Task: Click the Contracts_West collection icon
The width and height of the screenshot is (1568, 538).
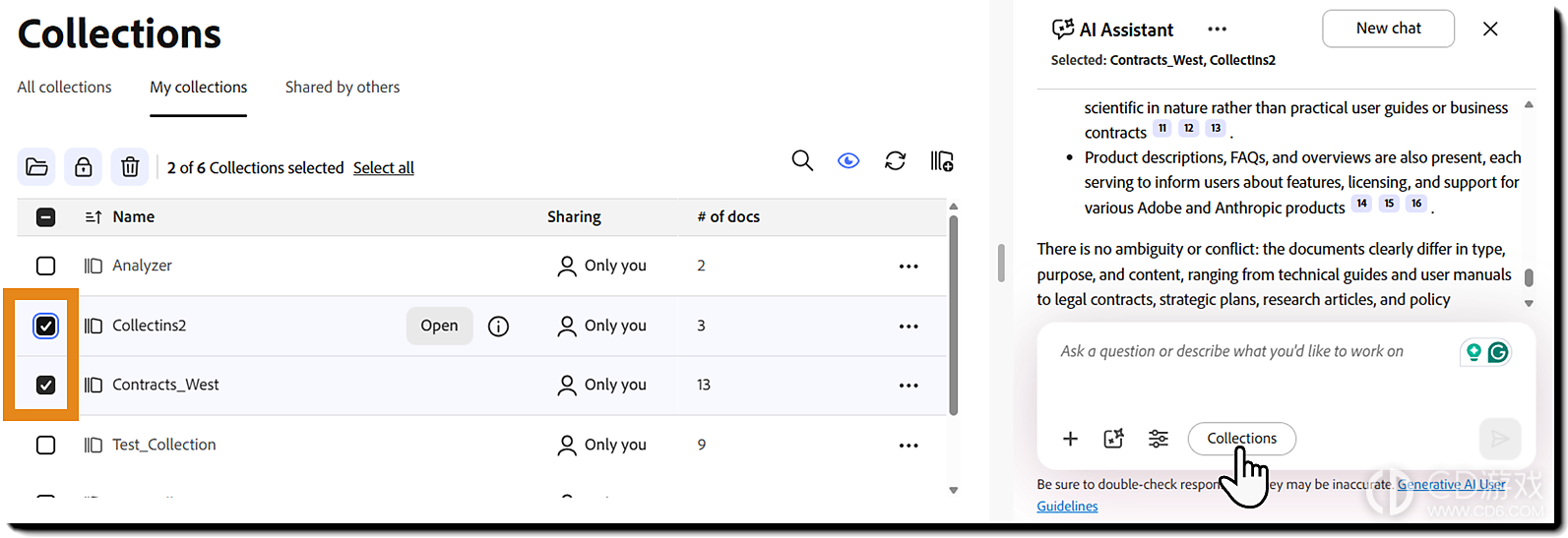Action: click(x=94, y=385)
